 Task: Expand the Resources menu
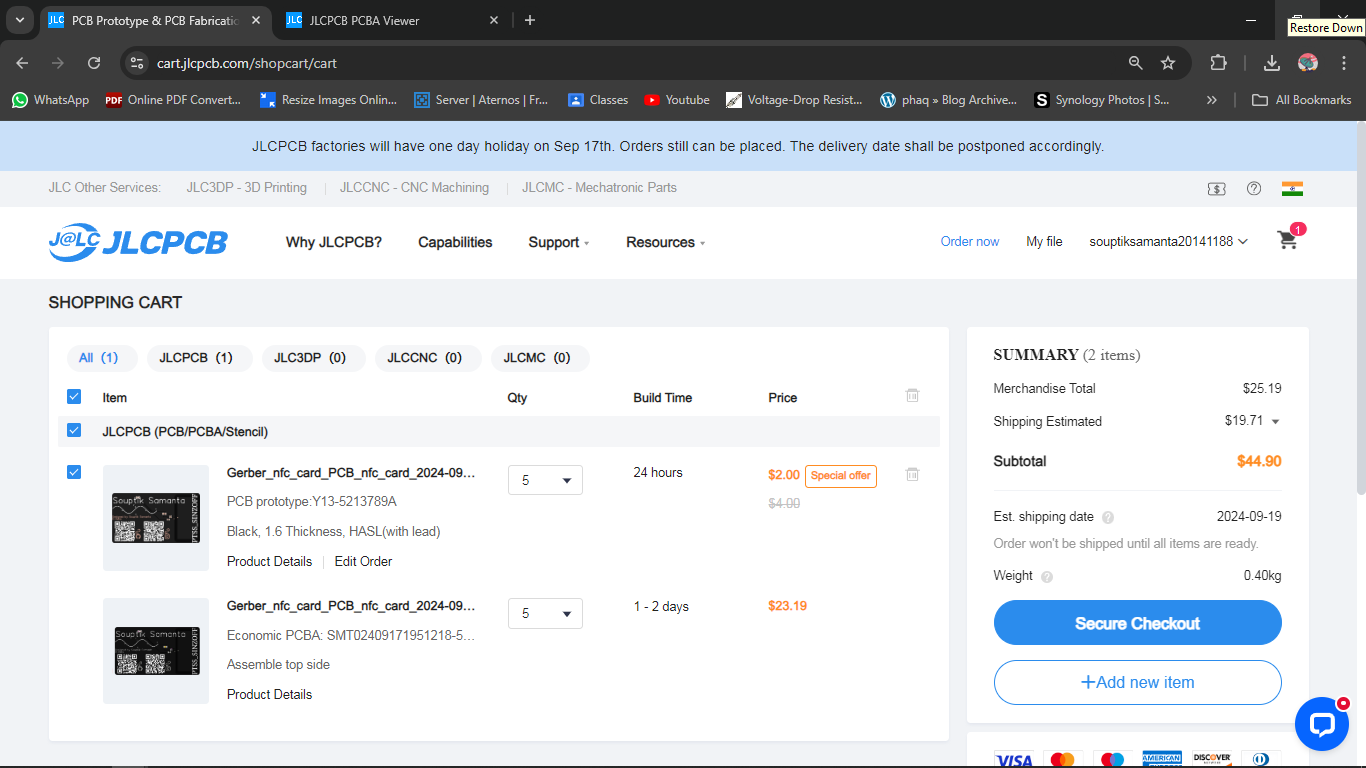pyautogui.click(x=666, y=242)
